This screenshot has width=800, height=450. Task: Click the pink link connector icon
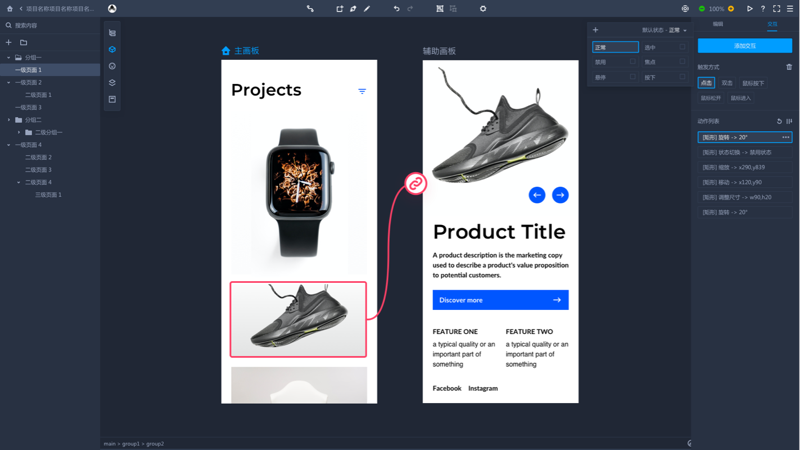tap(415, 183)
